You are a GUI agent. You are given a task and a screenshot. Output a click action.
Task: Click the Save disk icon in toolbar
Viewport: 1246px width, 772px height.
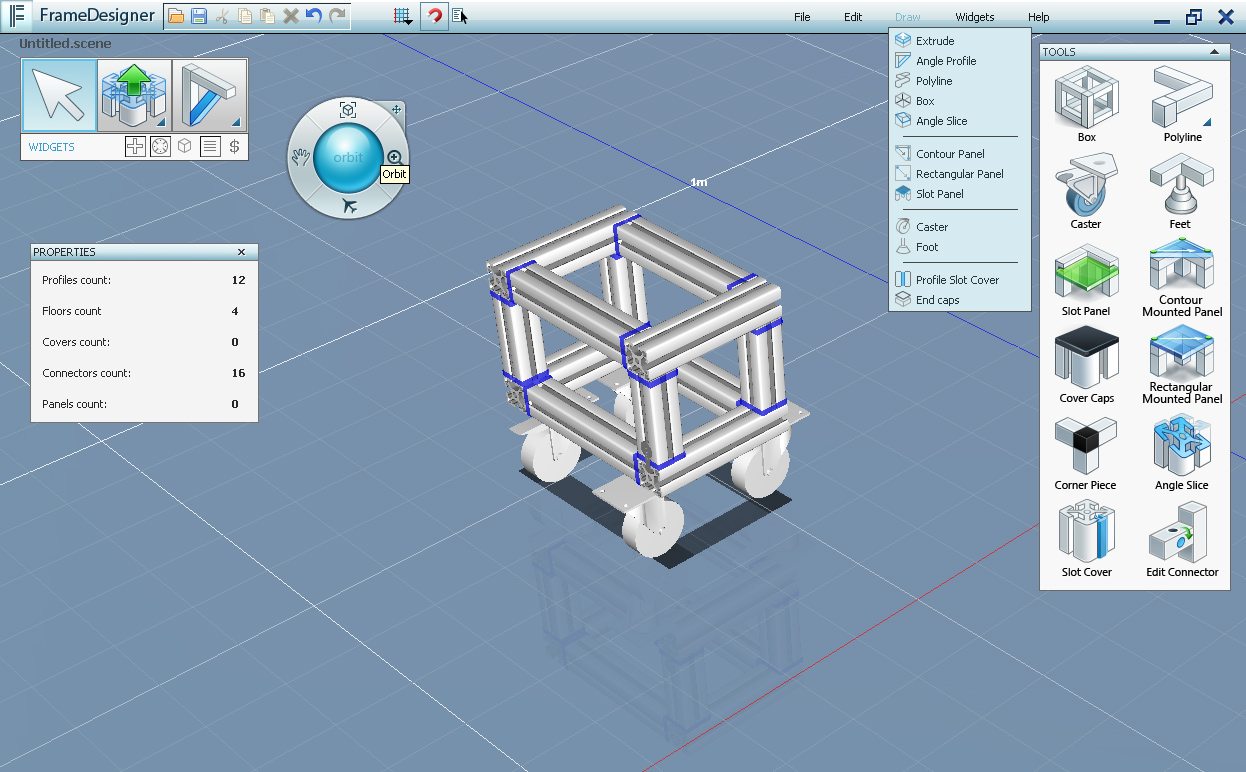[199, 16]
